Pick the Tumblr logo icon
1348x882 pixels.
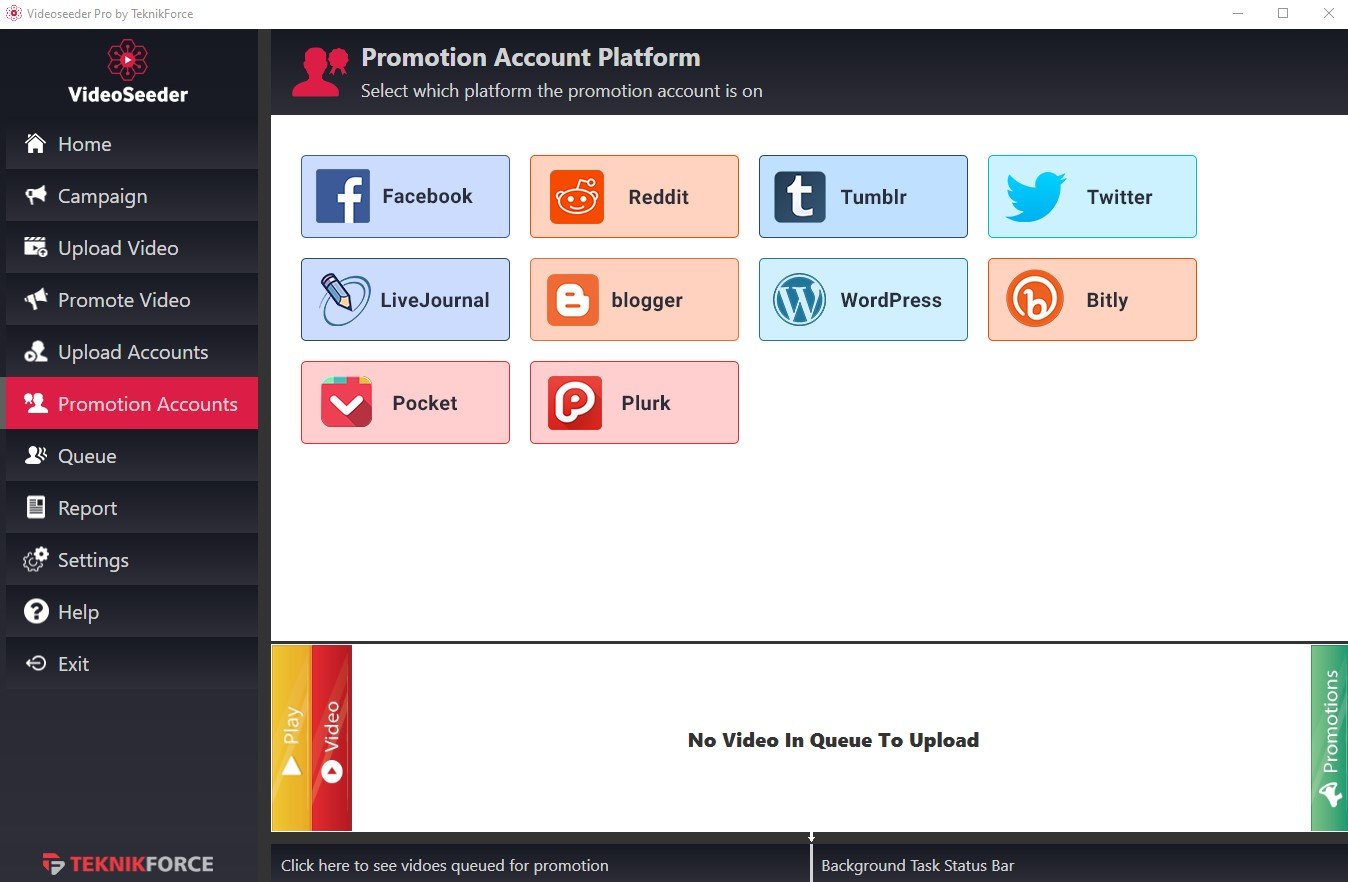tap(800, 197)
